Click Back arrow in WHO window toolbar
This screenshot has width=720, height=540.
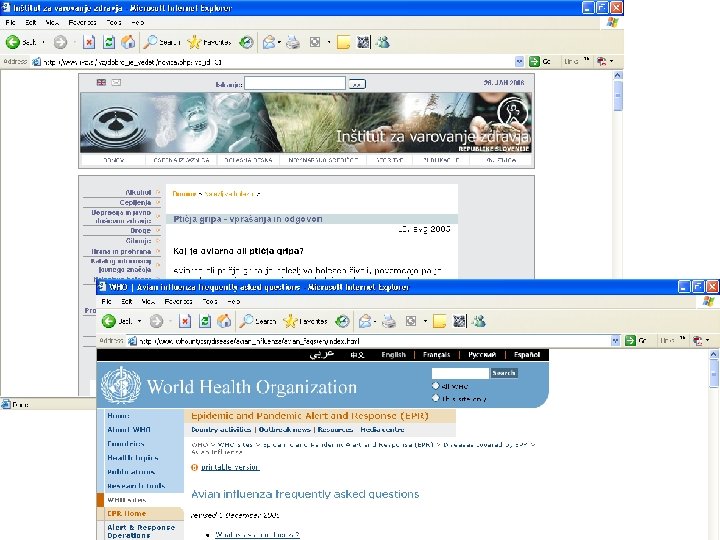[109, 321]
